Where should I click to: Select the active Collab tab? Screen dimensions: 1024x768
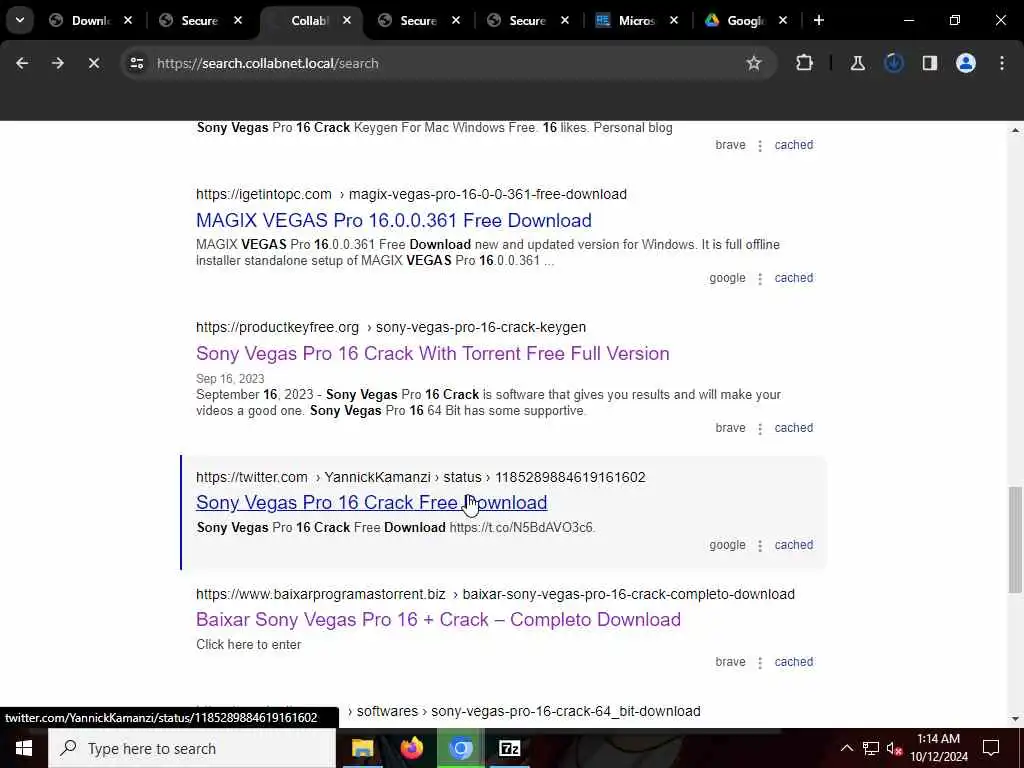pos(309,21)
